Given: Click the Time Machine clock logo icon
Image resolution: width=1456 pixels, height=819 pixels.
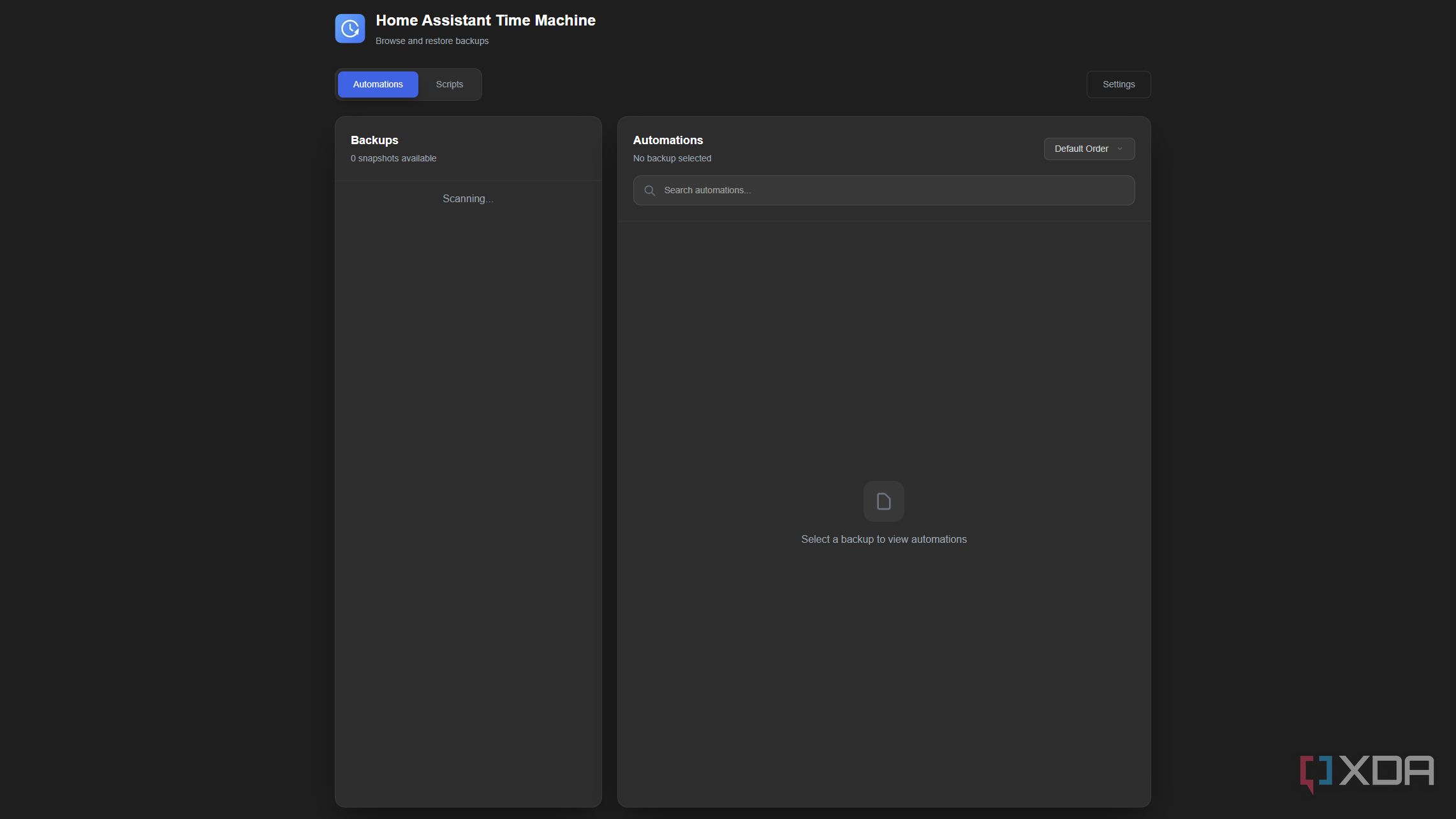Looking at the screenshot, I should 349,29.
